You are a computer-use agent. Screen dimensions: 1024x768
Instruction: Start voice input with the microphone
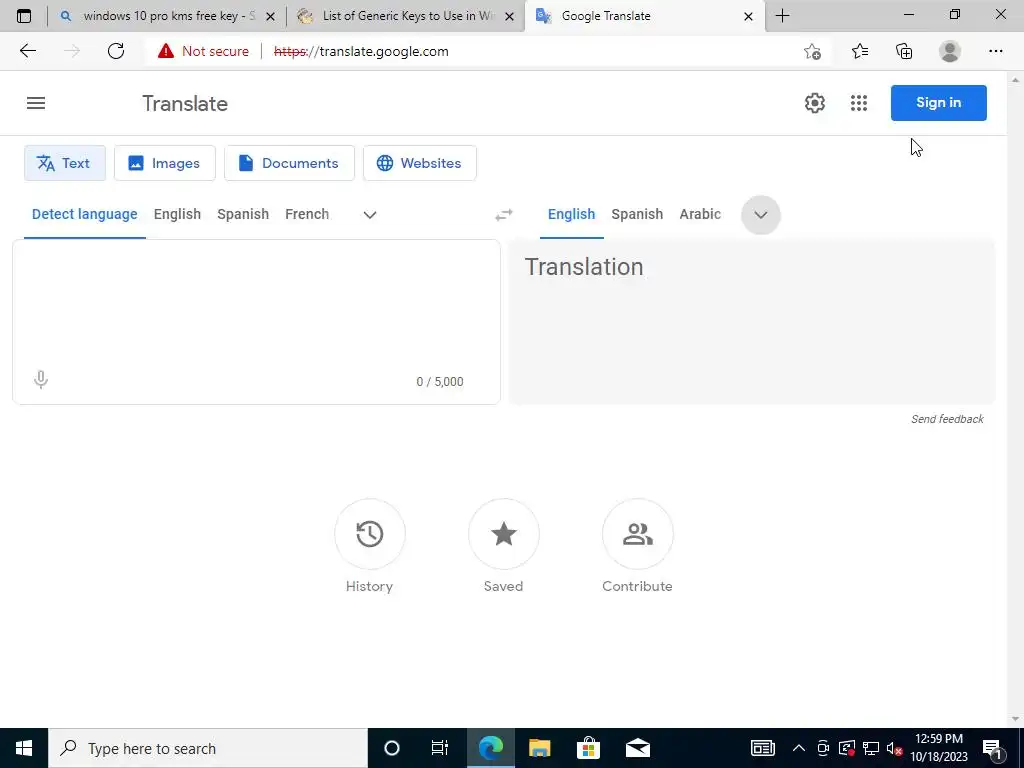[x=40, y=379]
